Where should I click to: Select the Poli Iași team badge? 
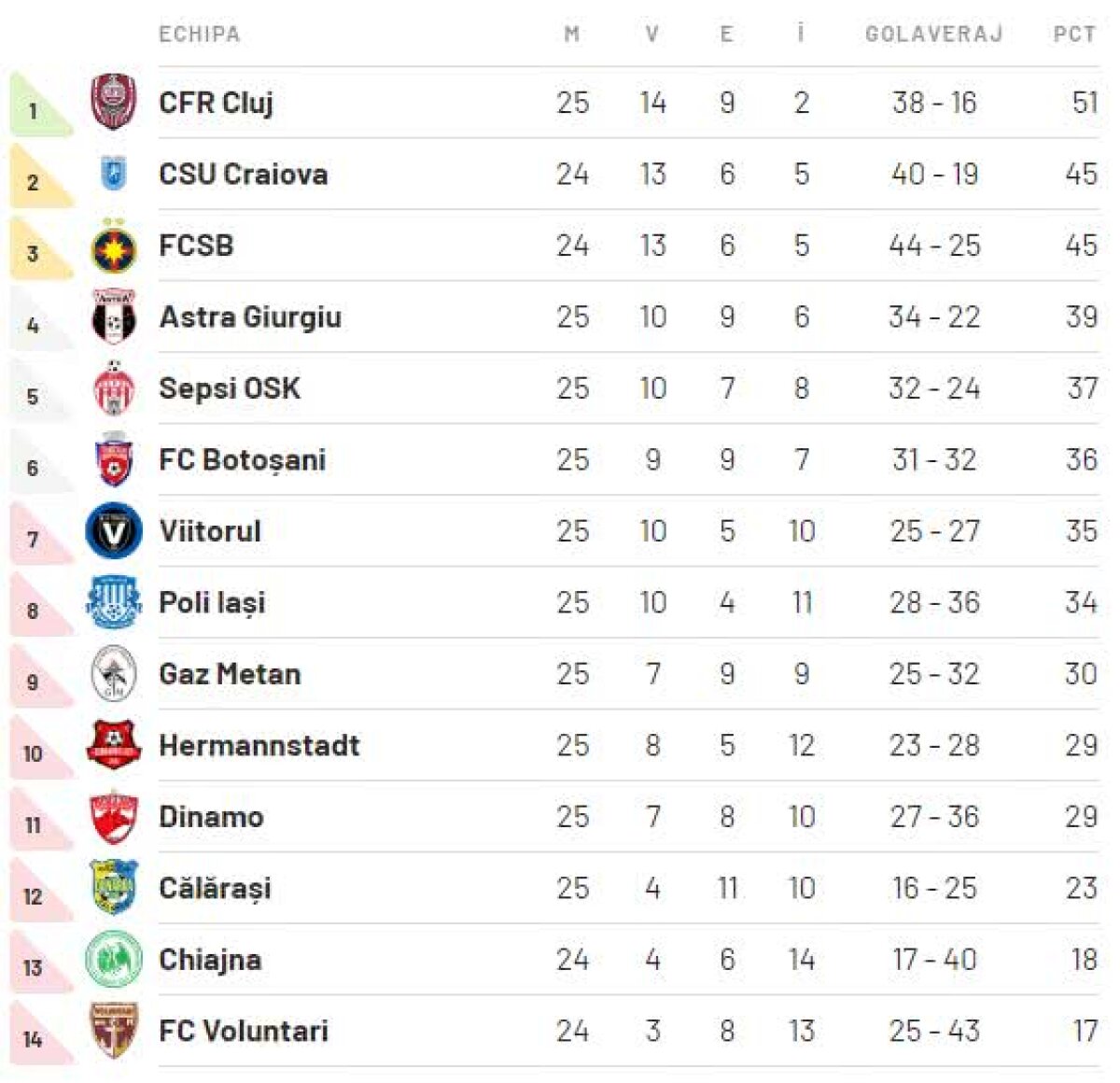point(114,602)
